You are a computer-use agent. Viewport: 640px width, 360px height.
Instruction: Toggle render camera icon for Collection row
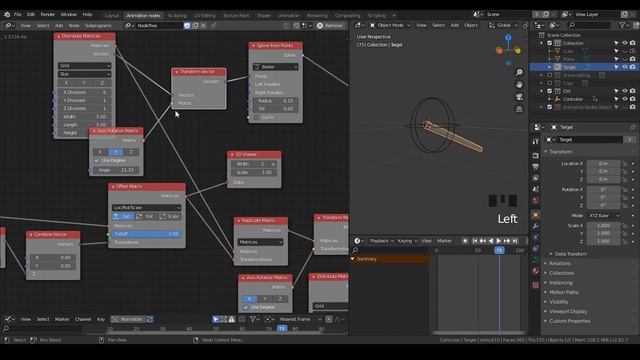tap(632, 43)
